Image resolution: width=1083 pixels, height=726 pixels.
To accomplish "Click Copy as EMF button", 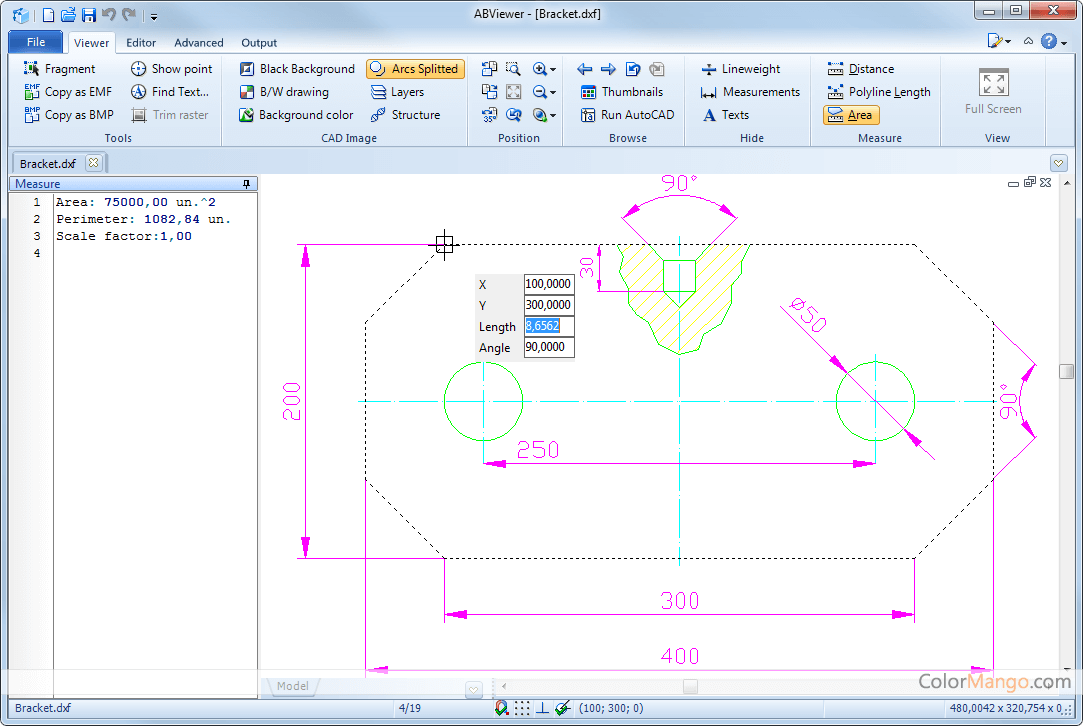I will click(68, 92).
